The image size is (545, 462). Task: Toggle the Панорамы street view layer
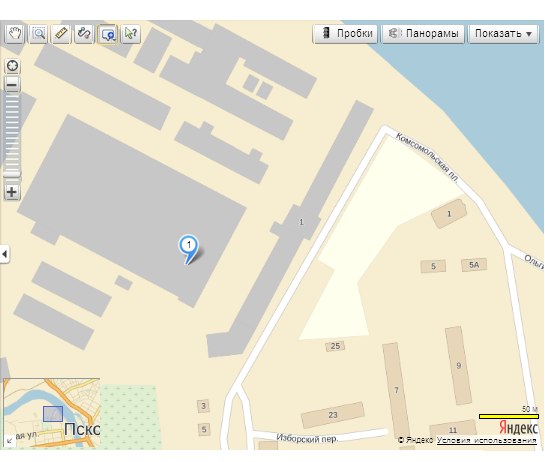coord(423,34)
